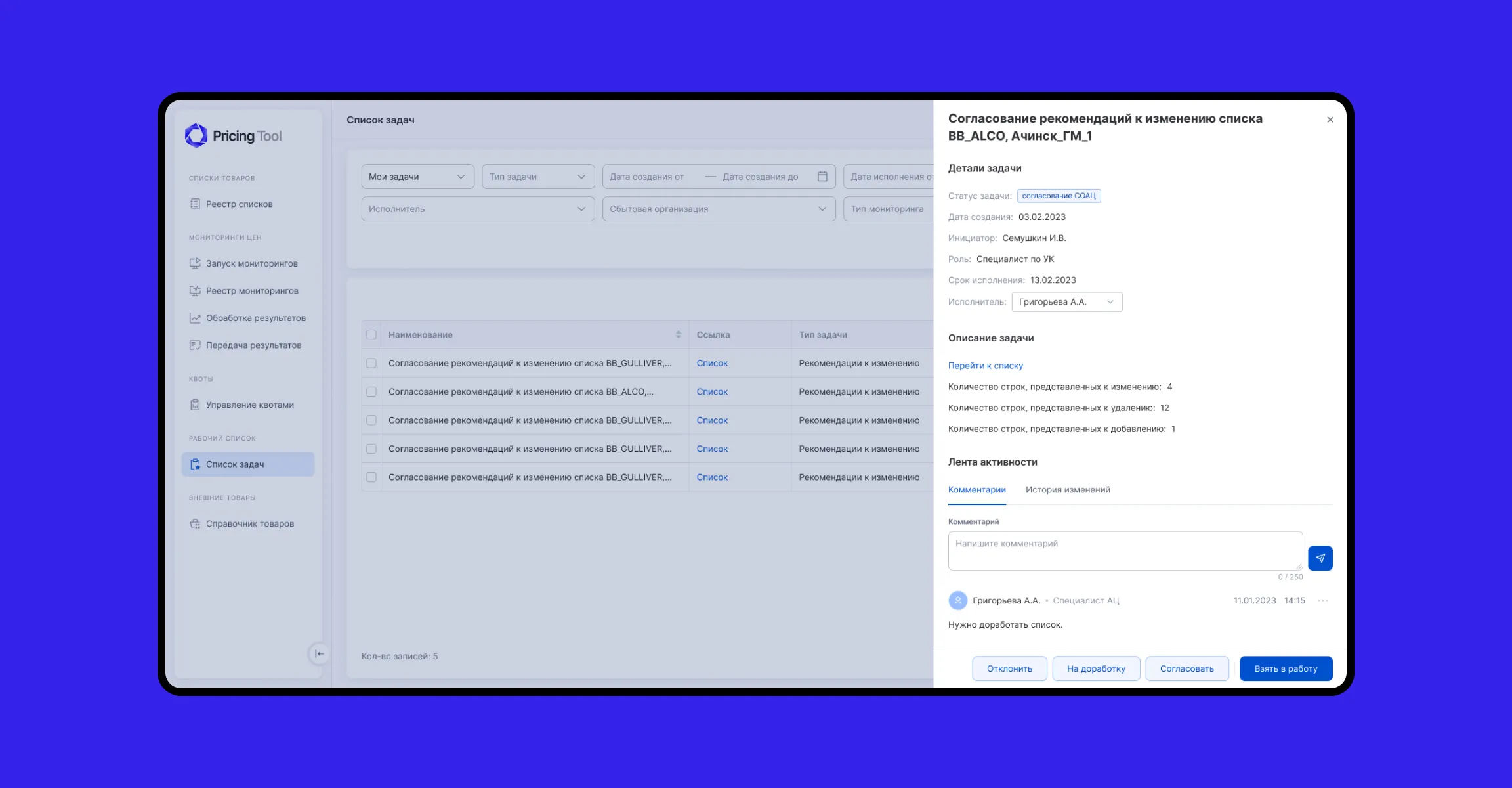Screen dimensions: 1512x788
Task: Click into the Напишите комментарий text field
Action: [x=1125, y=550]
